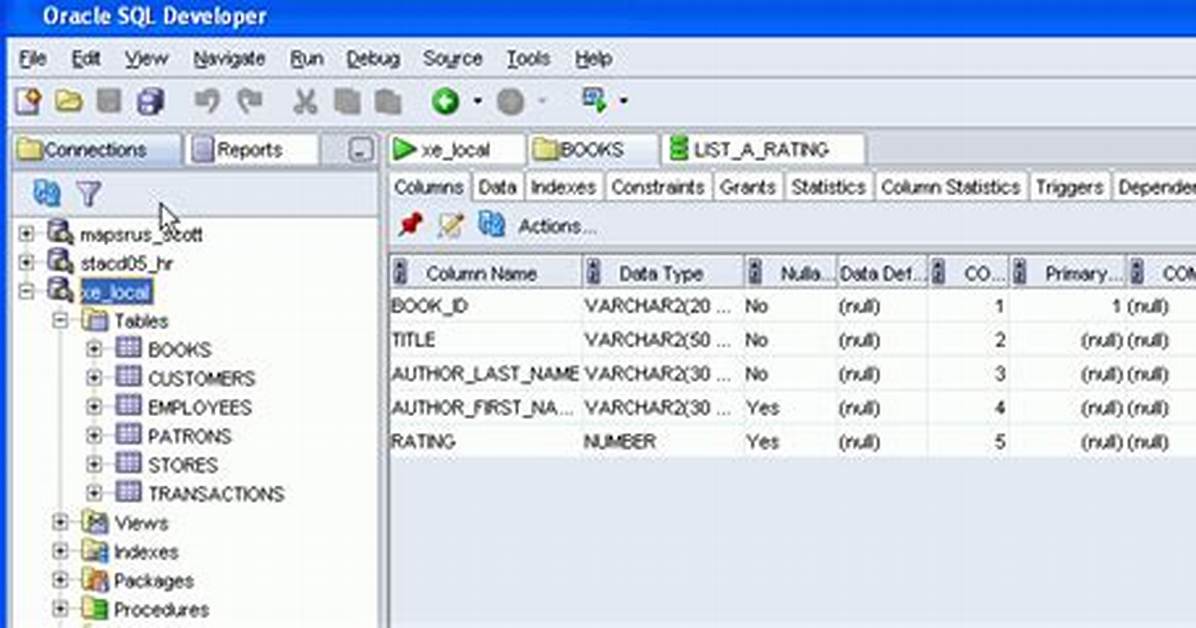Switch to the Constraints tab
Viewport: 1196px width, 628px height.
tap(657, 187)
